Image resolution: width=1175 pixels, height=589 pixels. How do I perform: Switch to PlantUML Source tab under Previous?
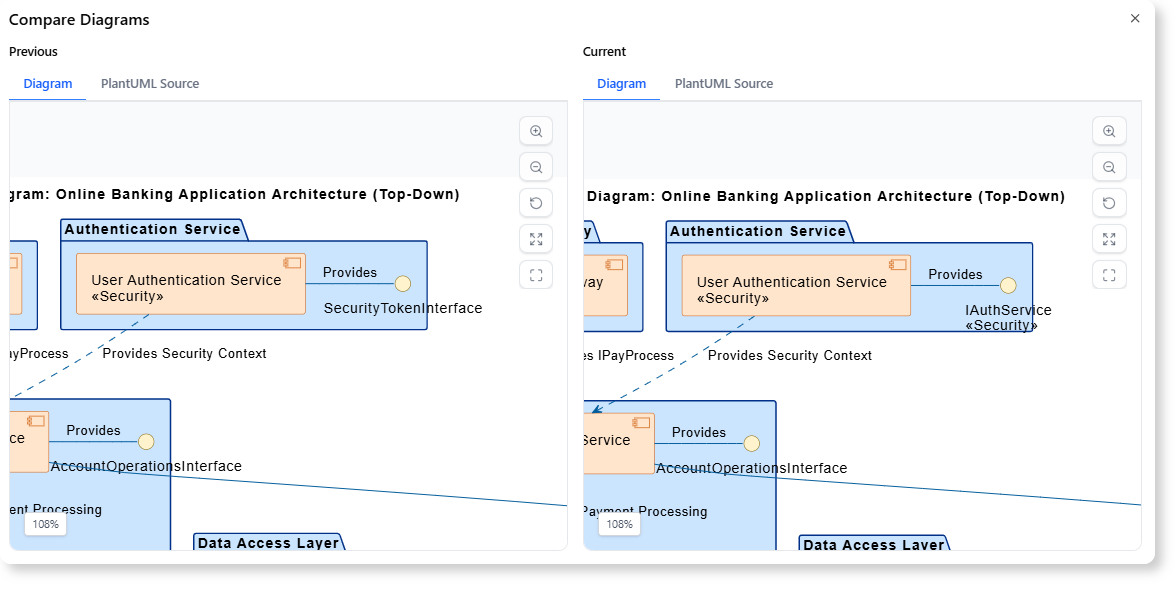(x=150, y=84)
